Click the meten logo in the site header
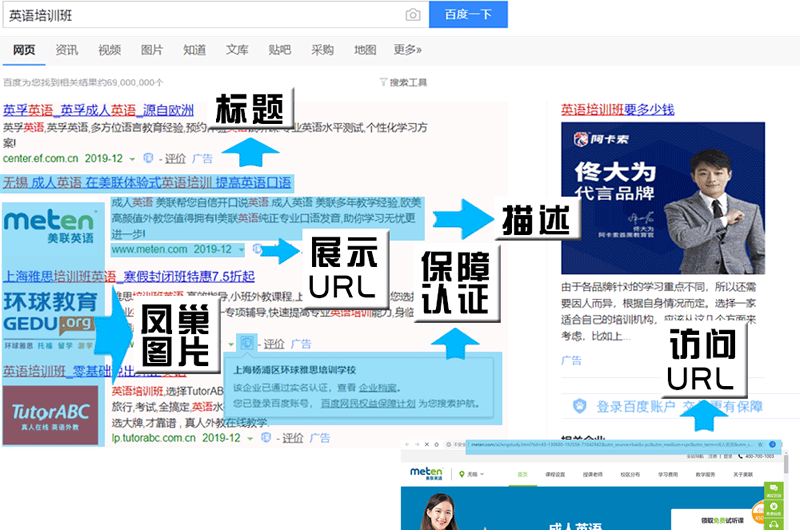The image size is (800, 530). tap(426, 473)
